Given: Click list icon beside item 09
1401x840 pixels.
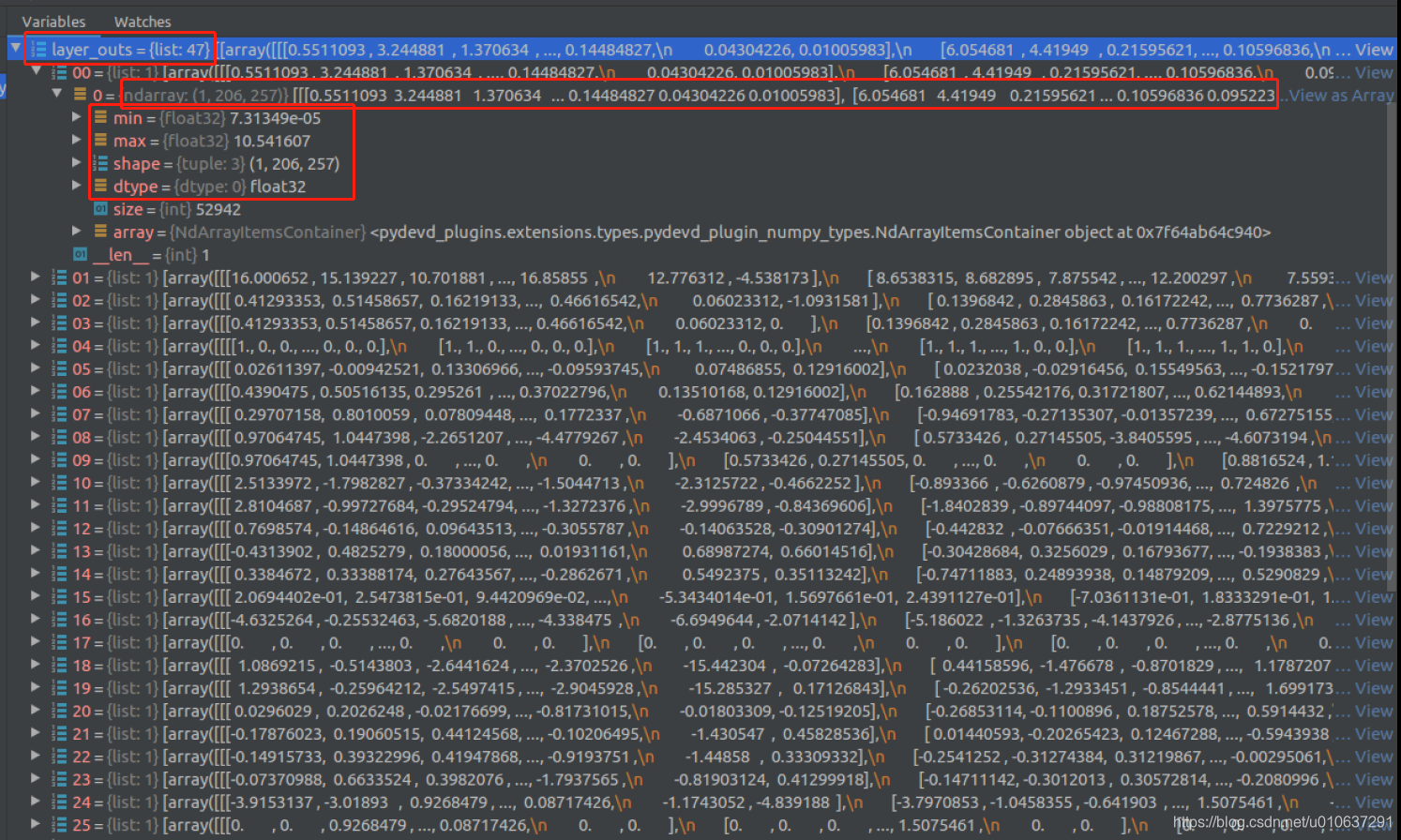Looking at the screenshot, I should pos(59,460).
